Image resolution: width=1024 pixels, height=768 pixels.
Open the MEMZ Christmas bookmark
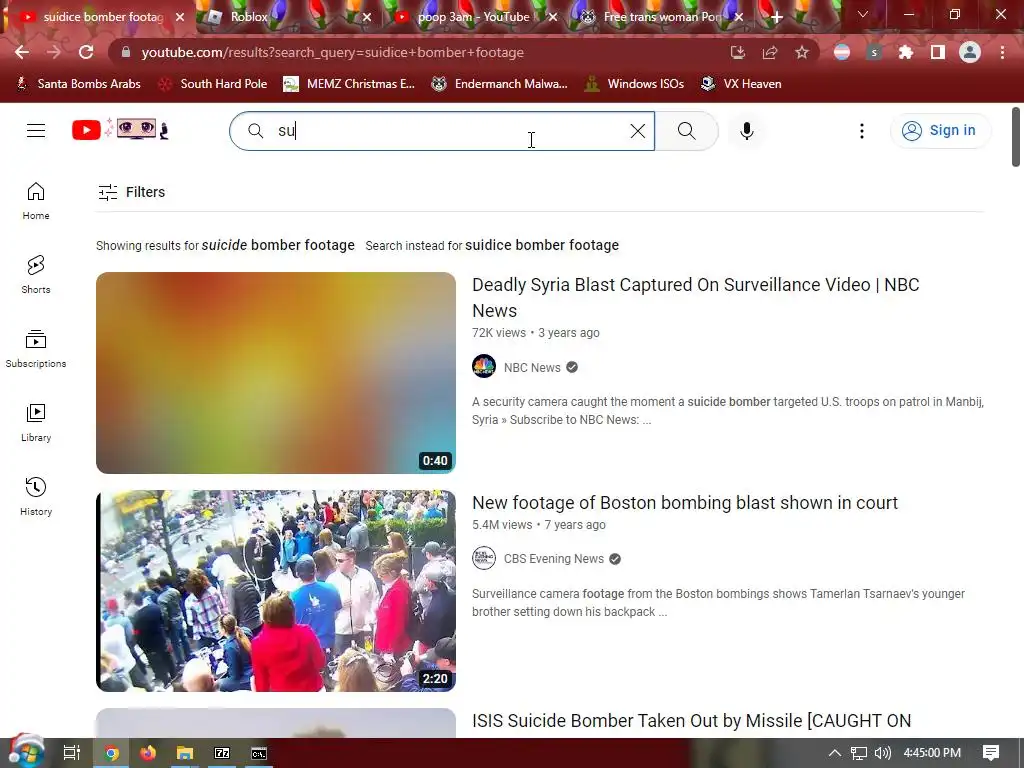tap(349, 84)
